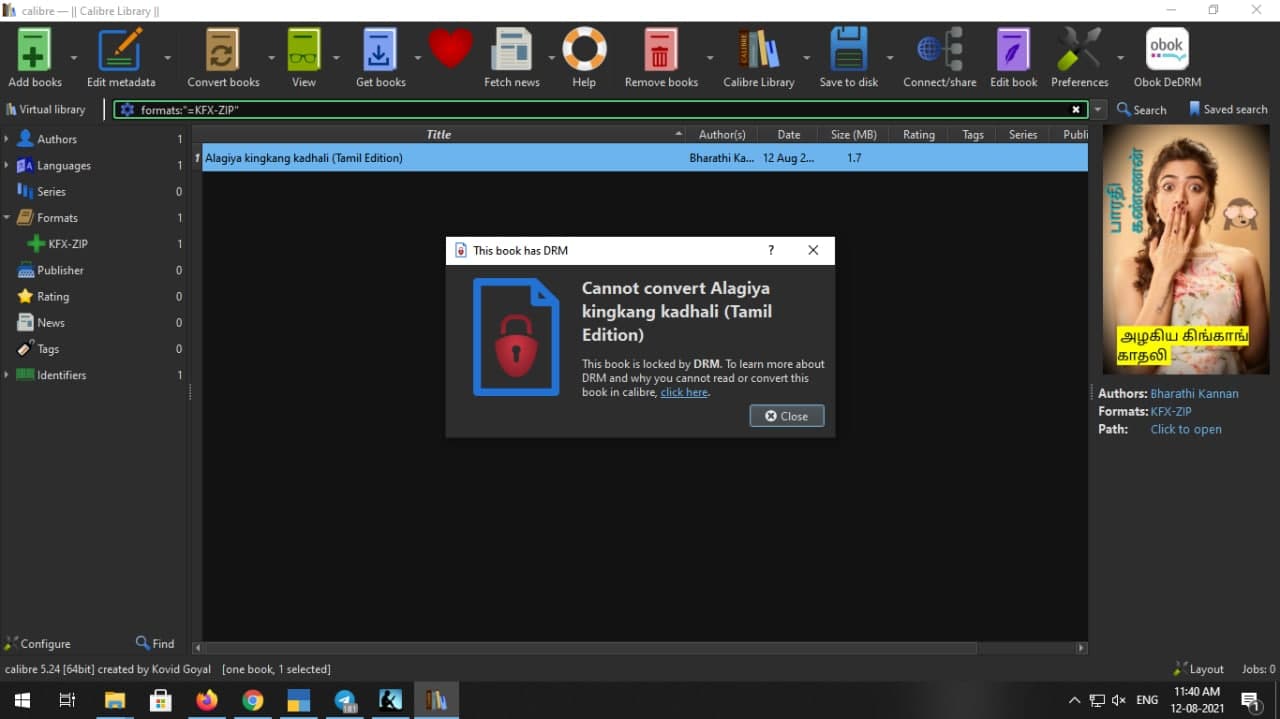Open the Save to disk dropdown arrow
This screenshot has width=1280, height=719.
890,57
